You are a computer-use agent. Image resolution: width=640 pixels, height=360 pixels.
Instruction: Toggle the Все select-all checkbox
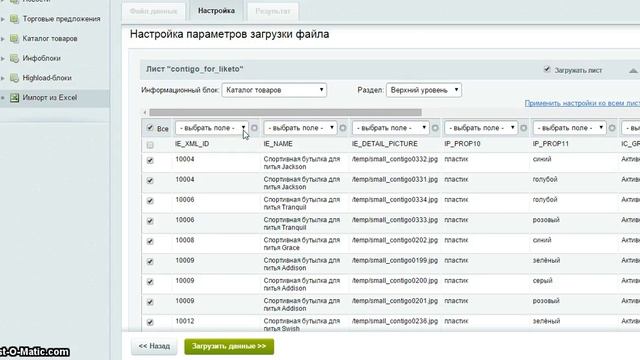[x=150, y=128]
